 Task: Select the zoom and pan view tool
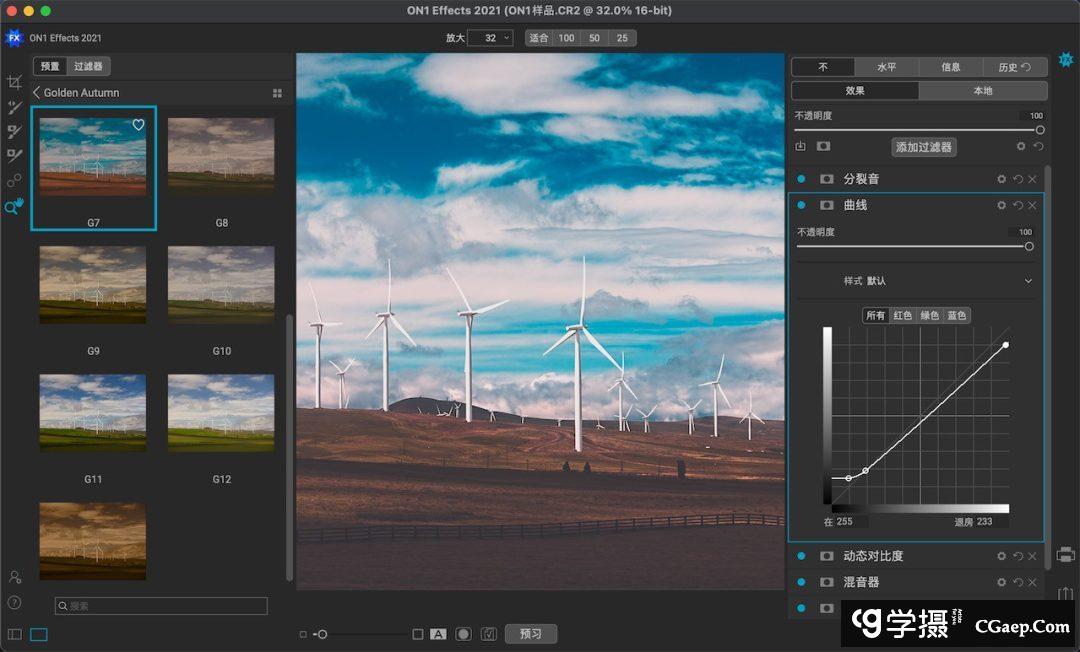coord(14,207)
